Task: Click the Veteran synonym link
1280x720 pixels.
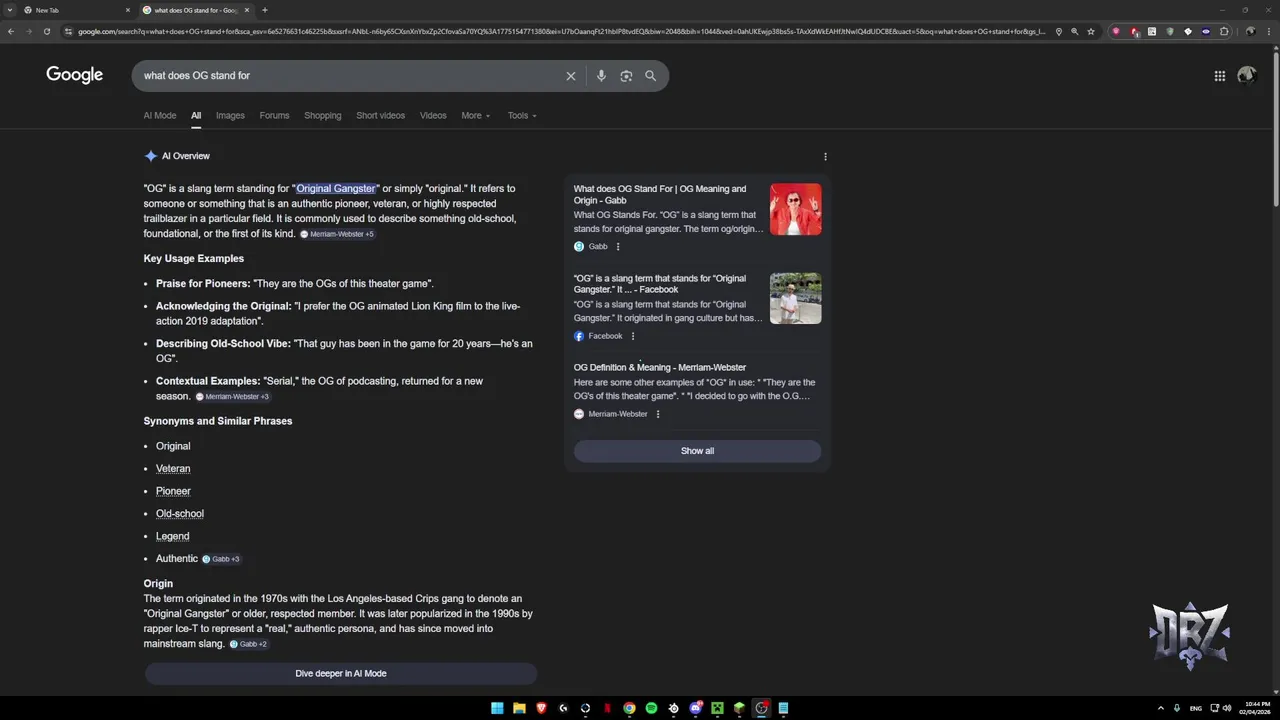Action: coord(173,469)
